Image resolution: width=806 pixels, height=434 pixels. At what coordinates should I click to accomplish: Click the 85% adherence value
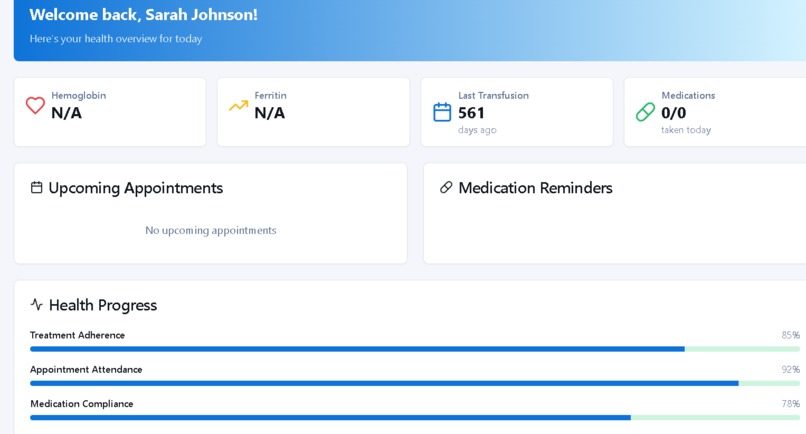791,335
